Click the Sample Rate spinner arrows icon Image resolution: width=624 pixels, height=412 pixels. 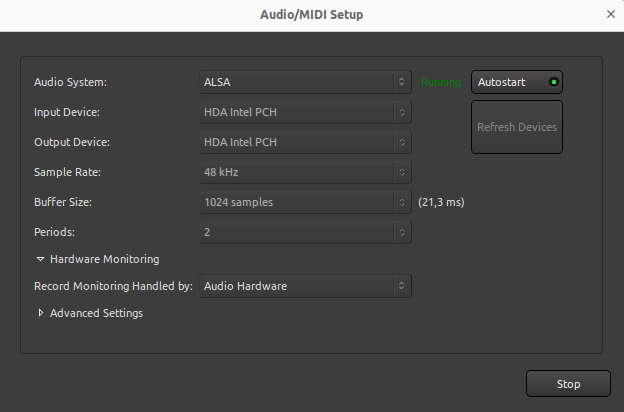[x=402, y=172]
